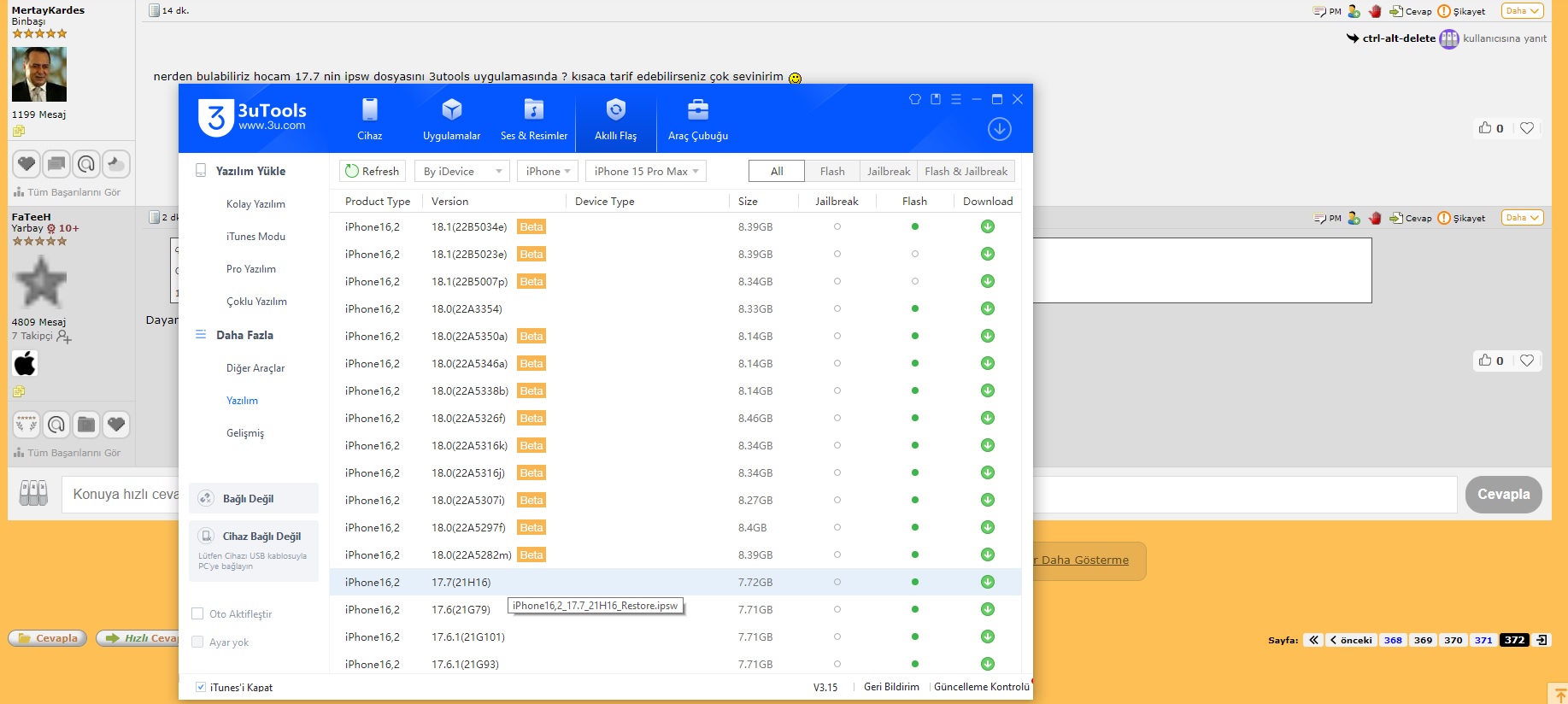This screenshot has width=1568, height=704.
Task: Select Flash radio for 17.6(21G79)
Action: [x=915, y=609]
